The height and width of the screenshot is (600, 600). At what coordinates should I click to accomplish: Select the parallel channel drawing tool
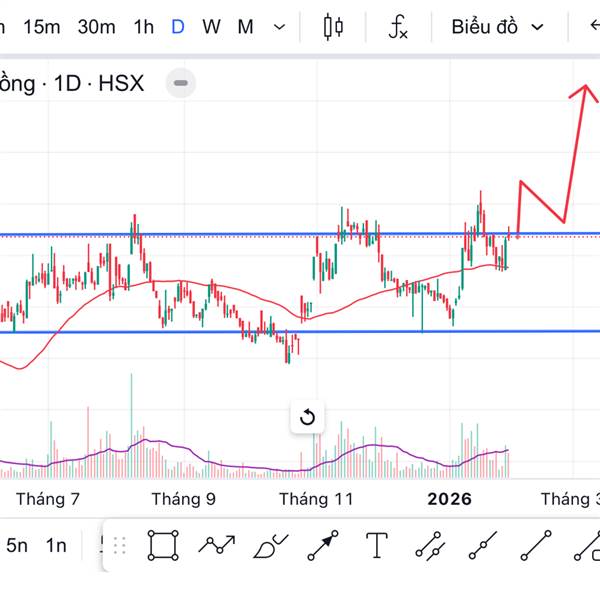click(x=429, y=545)
